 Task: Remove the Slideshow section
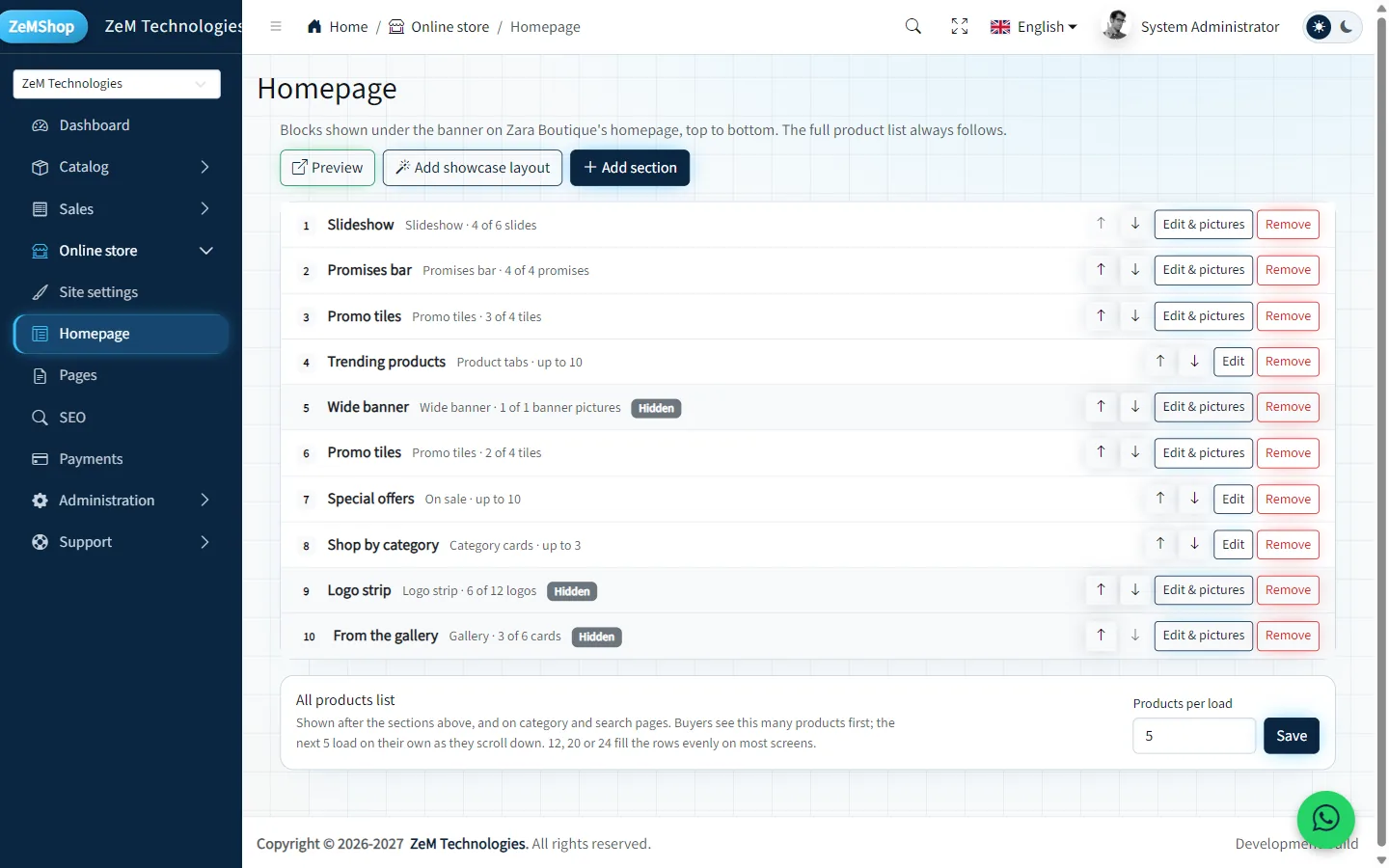(1288, 225)
